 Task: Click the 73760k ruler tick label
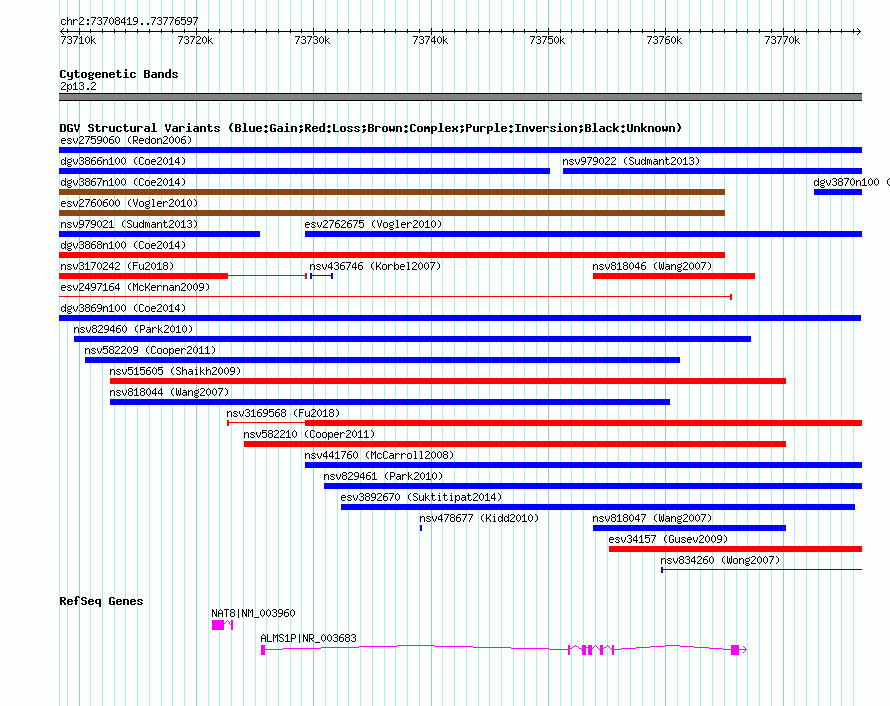pyautogui.click(x=665, y=40)
